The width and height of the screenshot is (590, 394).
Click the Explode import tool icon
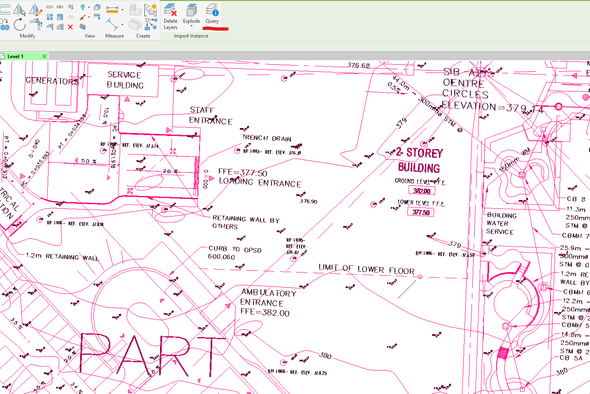click(x=191, y=10)
